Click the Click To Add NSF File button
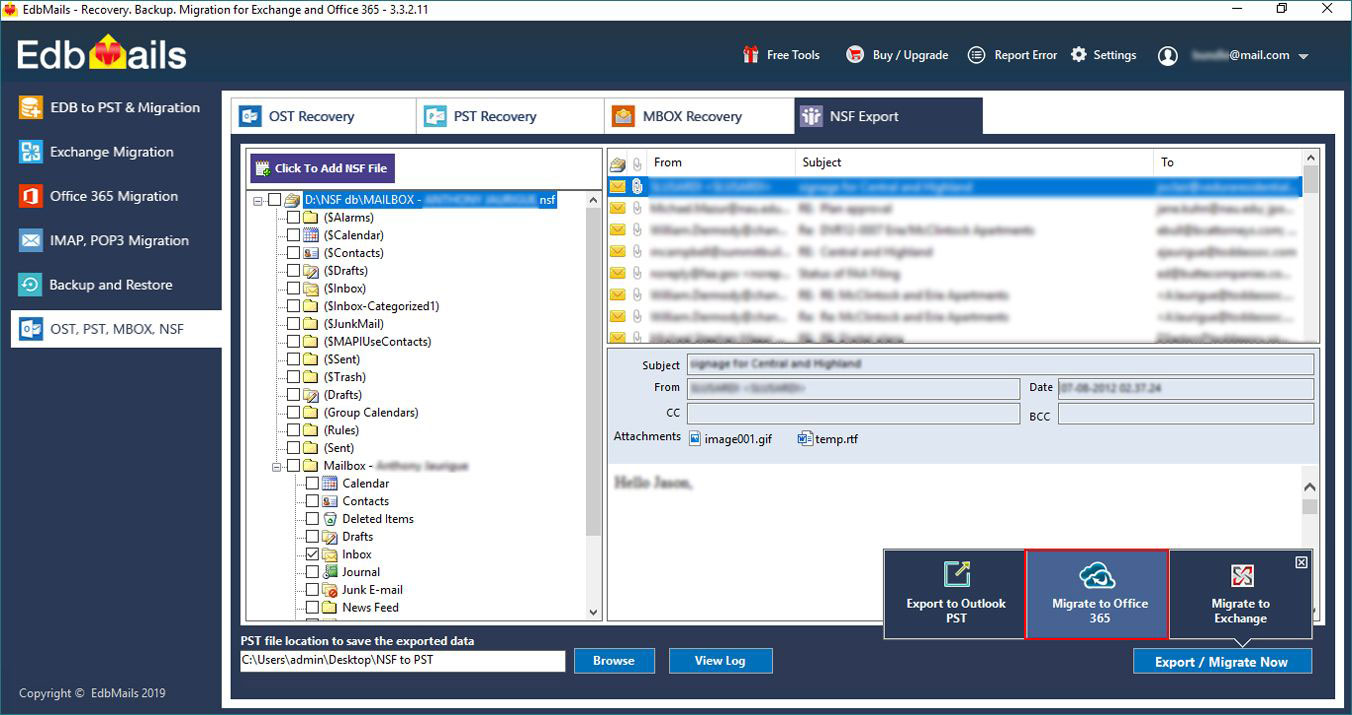This screenshot has height=715, width=1352. point(323,168)
